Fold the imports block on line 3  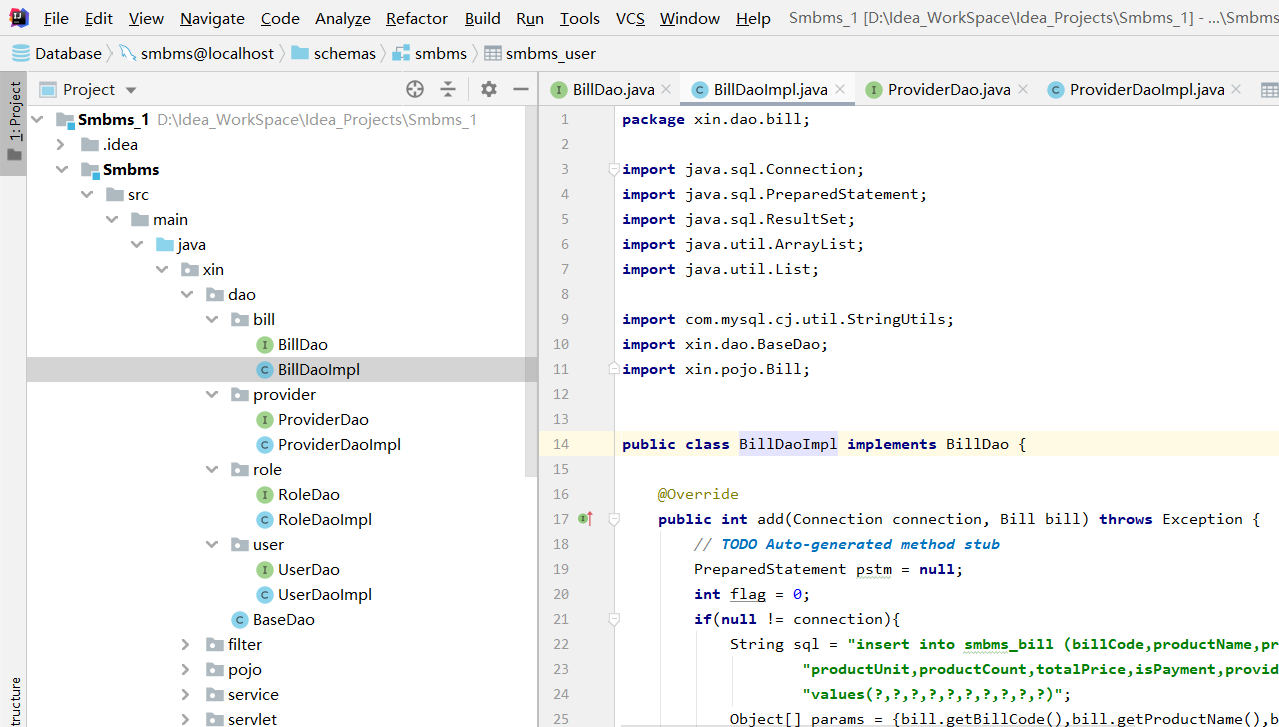tap(614, 169)
